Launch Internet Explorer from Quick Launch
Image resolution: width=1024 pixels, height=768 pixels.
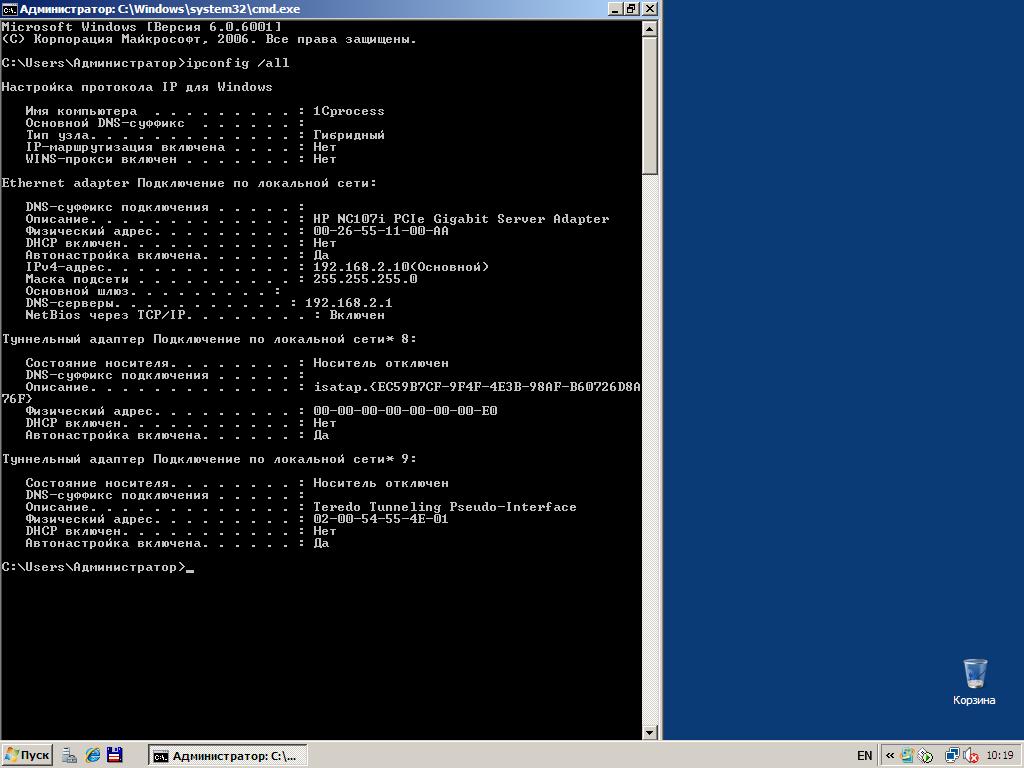pyautogui.click(x=93, y=756)
